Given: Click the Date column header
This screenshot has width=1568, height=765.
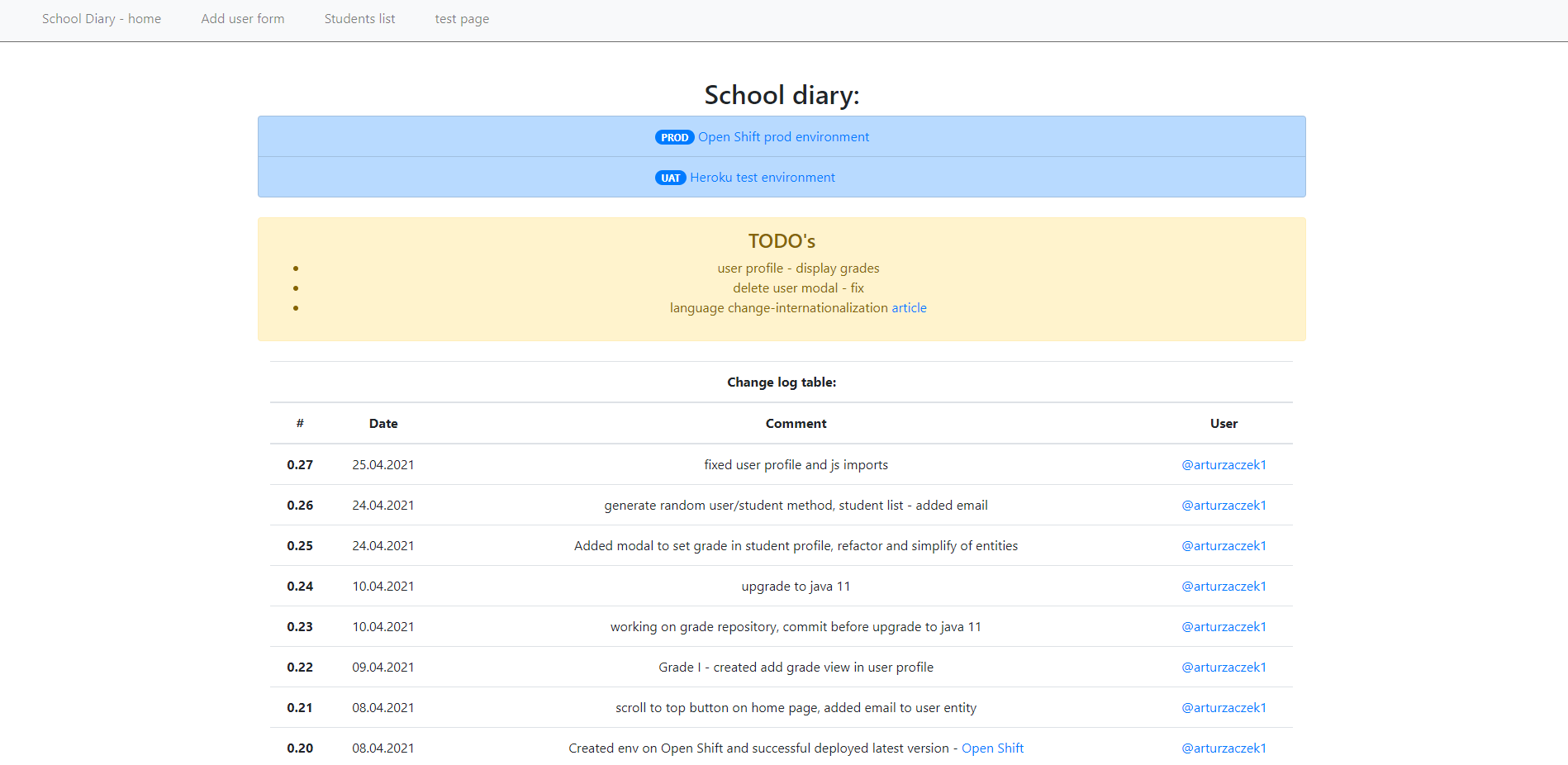Looking at the screenshot, I should click(382, 423).
